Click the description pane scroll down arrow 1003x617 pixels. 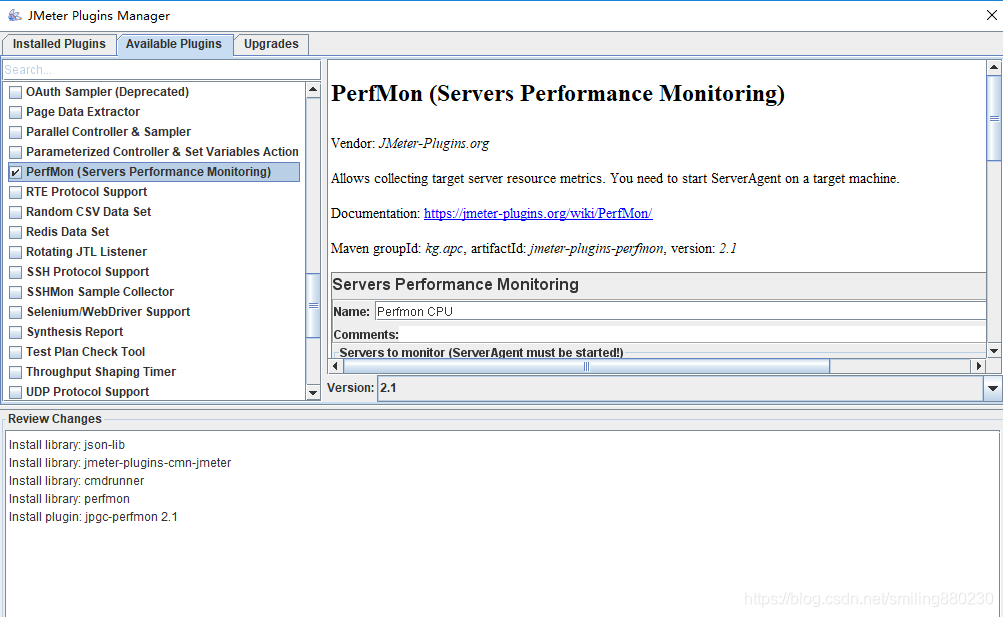coord(993,350)
